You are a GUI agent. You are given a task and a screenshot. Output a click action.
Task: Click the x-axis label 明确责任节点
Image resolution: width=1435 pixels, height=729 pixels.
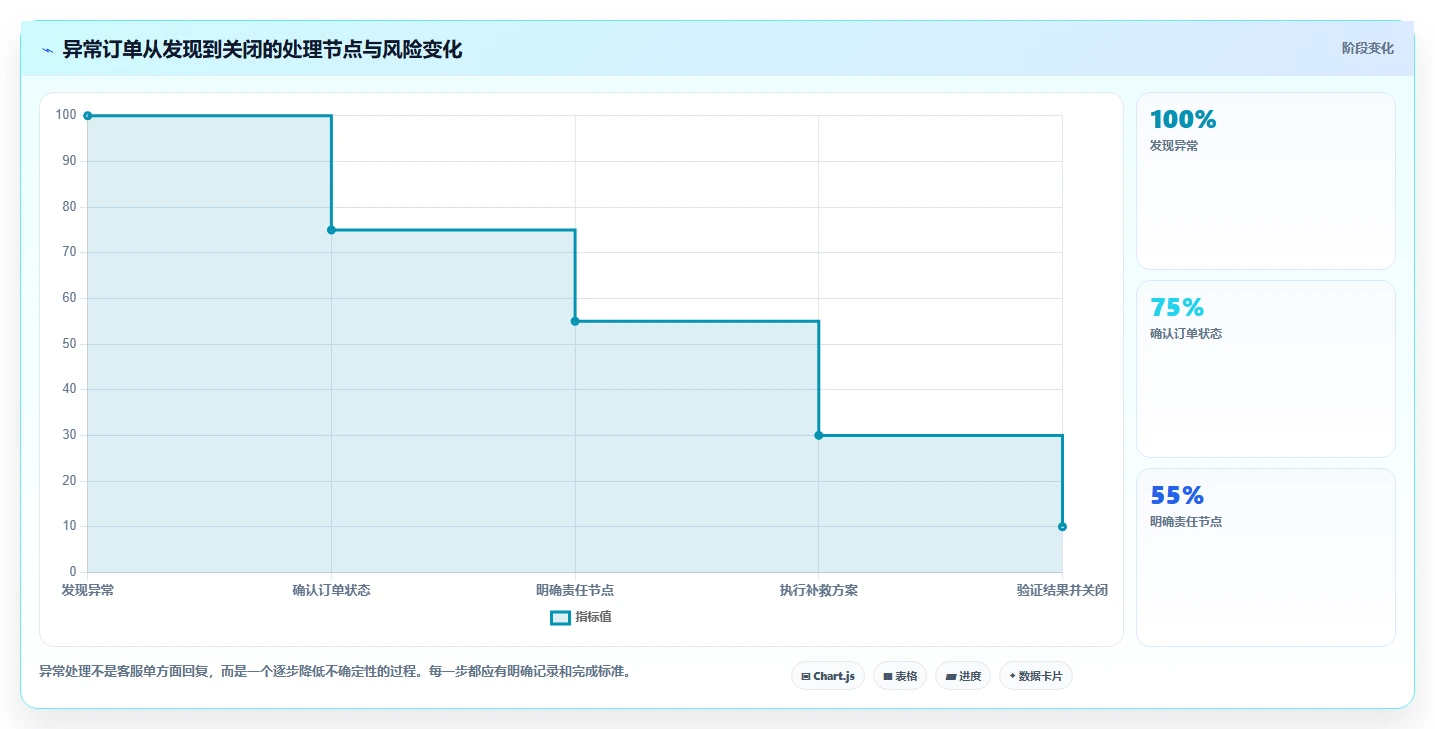(x=575, y=590)
